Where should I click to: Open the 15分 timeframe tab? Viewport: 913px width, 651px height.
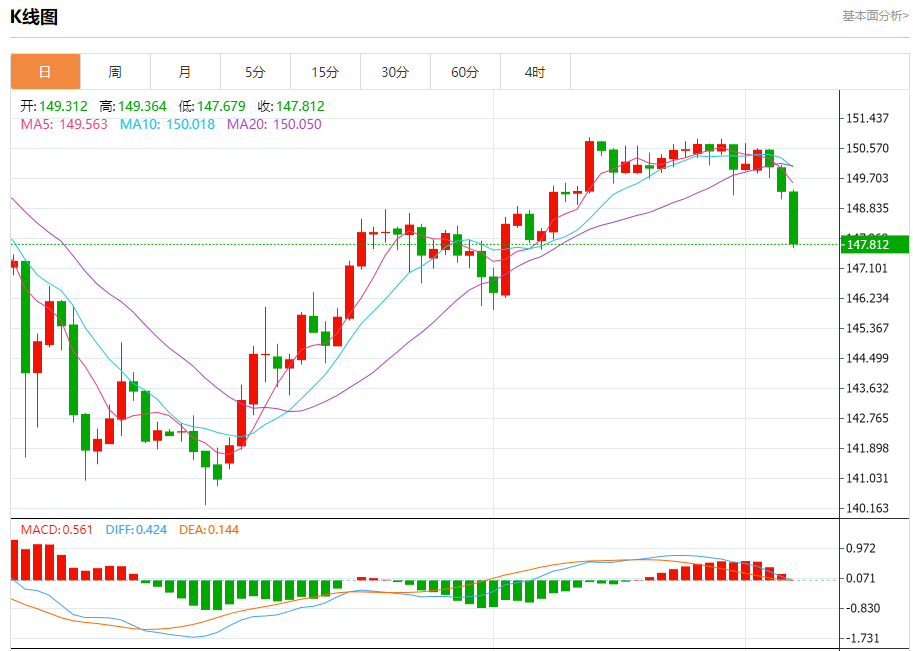[325, 72]
